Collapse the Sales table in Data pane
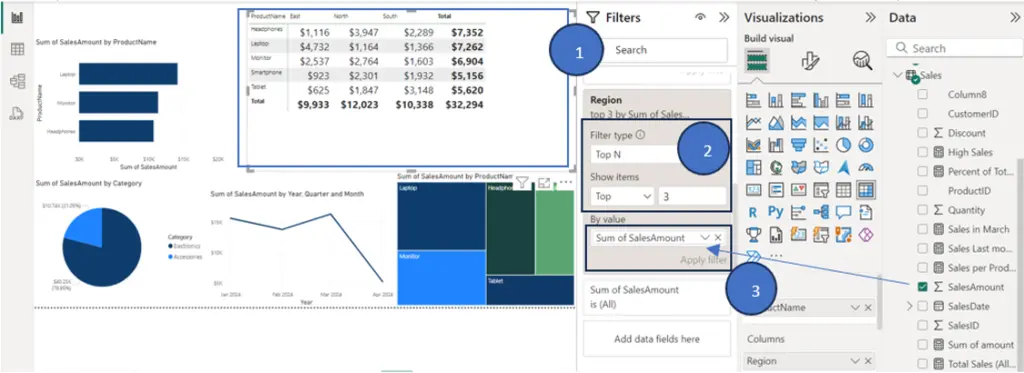This screenshot has width=1024, height=373. coord(897,75)
